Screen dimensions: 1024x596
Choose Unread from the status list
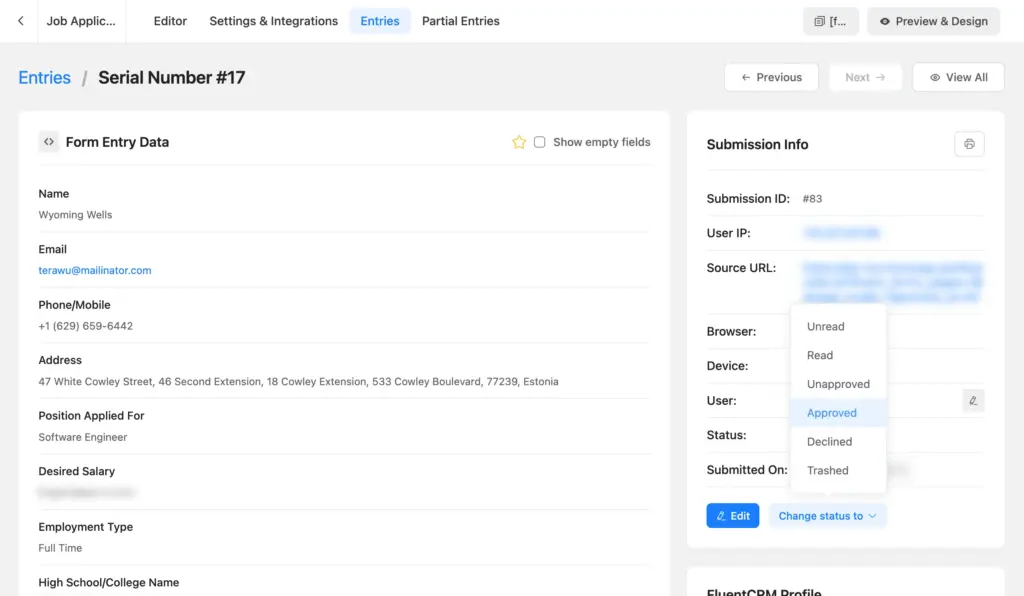point(838,326)
